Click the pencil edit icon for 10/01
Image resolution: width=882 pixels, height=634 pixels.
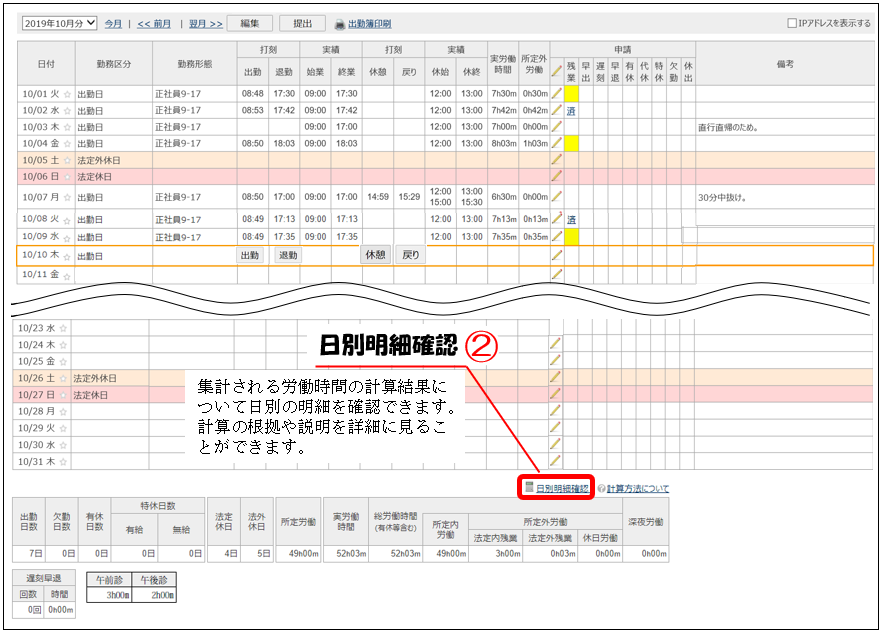[557, 93]
